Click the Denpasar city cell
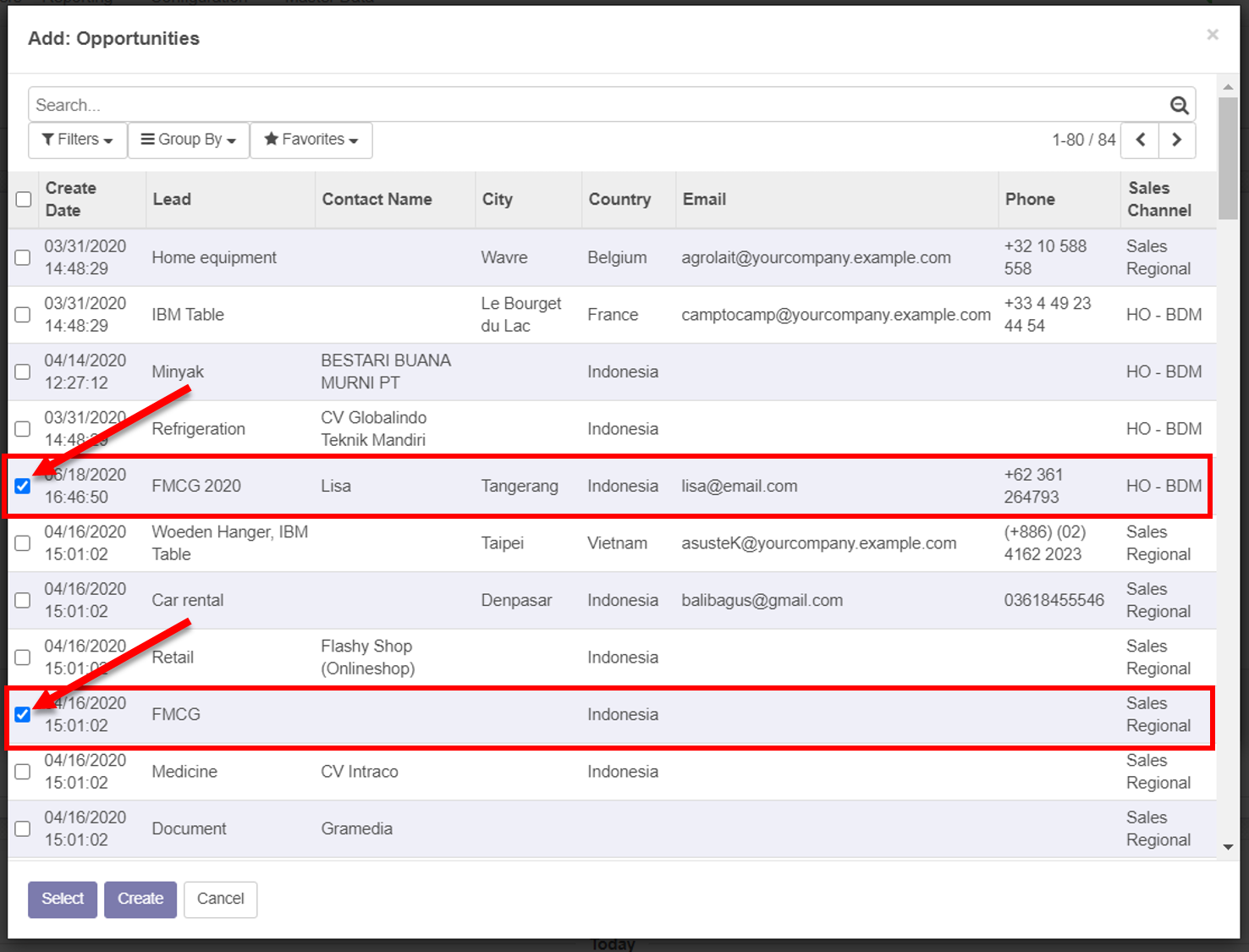 (x=516, y=600)
